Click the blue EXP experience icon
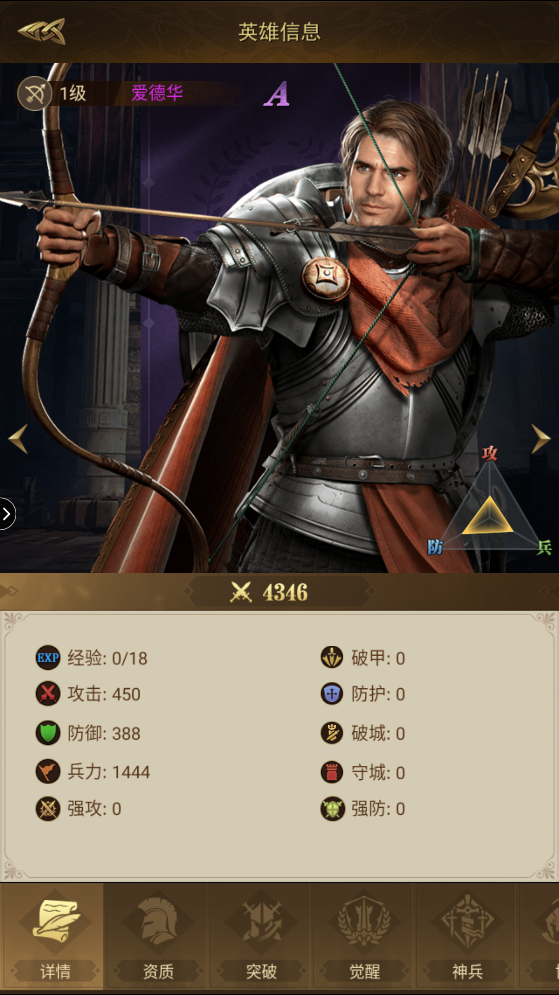The width and height of the screenshot is (559, 995). point(48,658)
